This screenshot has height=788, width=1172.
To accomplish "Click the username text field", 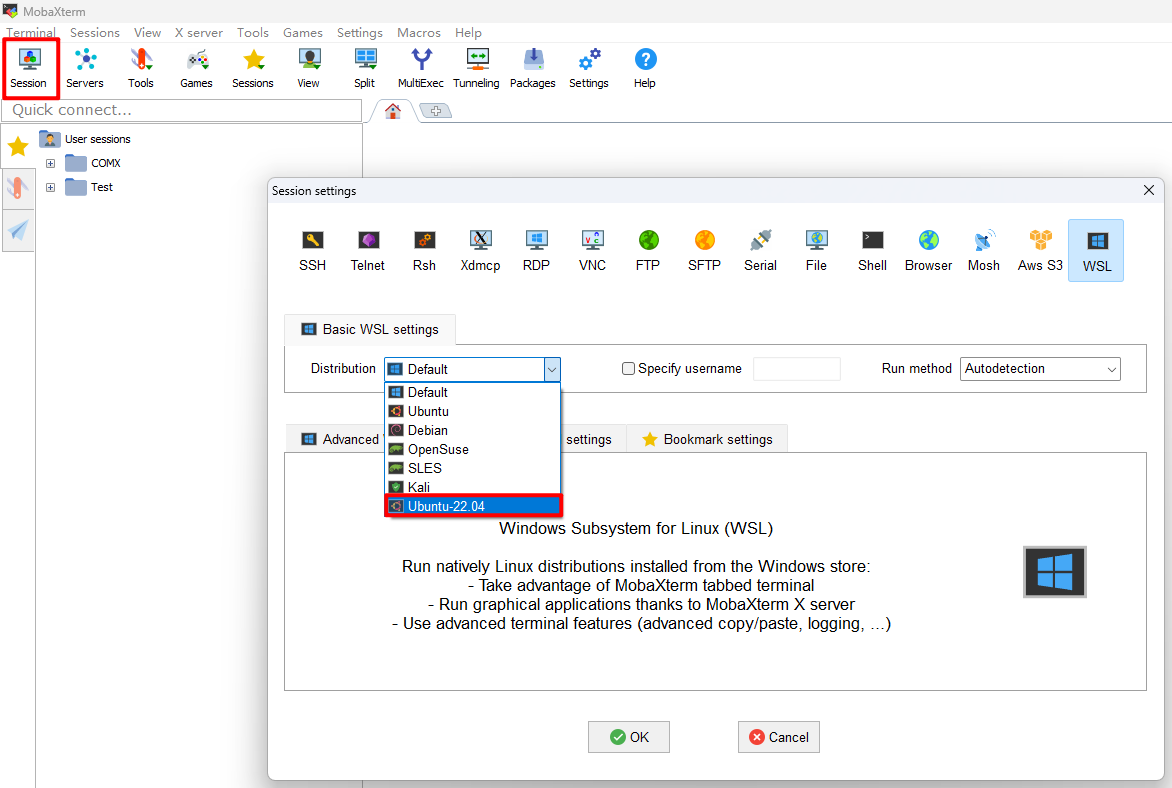I will [797, 369].
